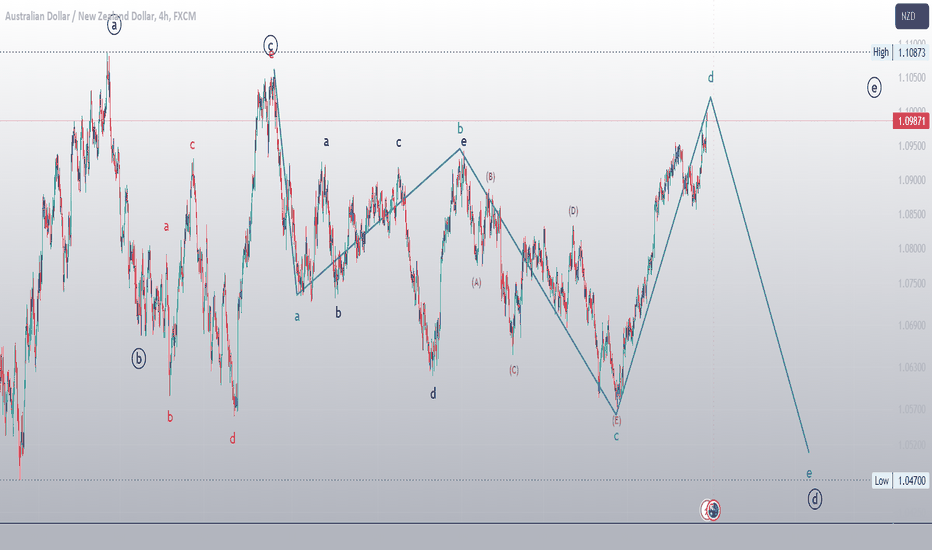
Task: Click the Australian Dollar / New Zealand Dollar chart title
Action: (x=100, y=16)
